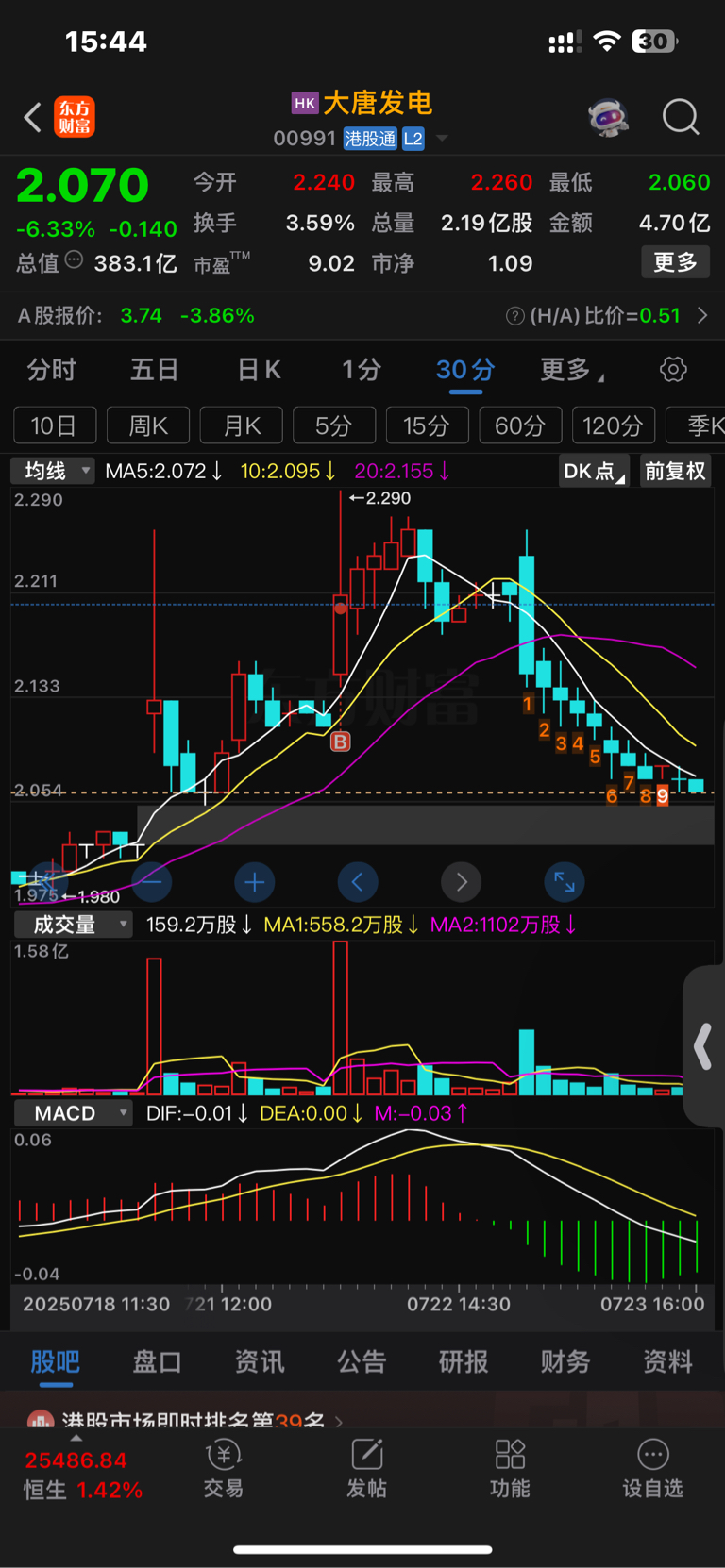Tap the 港股通 badge
Screen dimensions: 725x1568
(x=370, y=139)
